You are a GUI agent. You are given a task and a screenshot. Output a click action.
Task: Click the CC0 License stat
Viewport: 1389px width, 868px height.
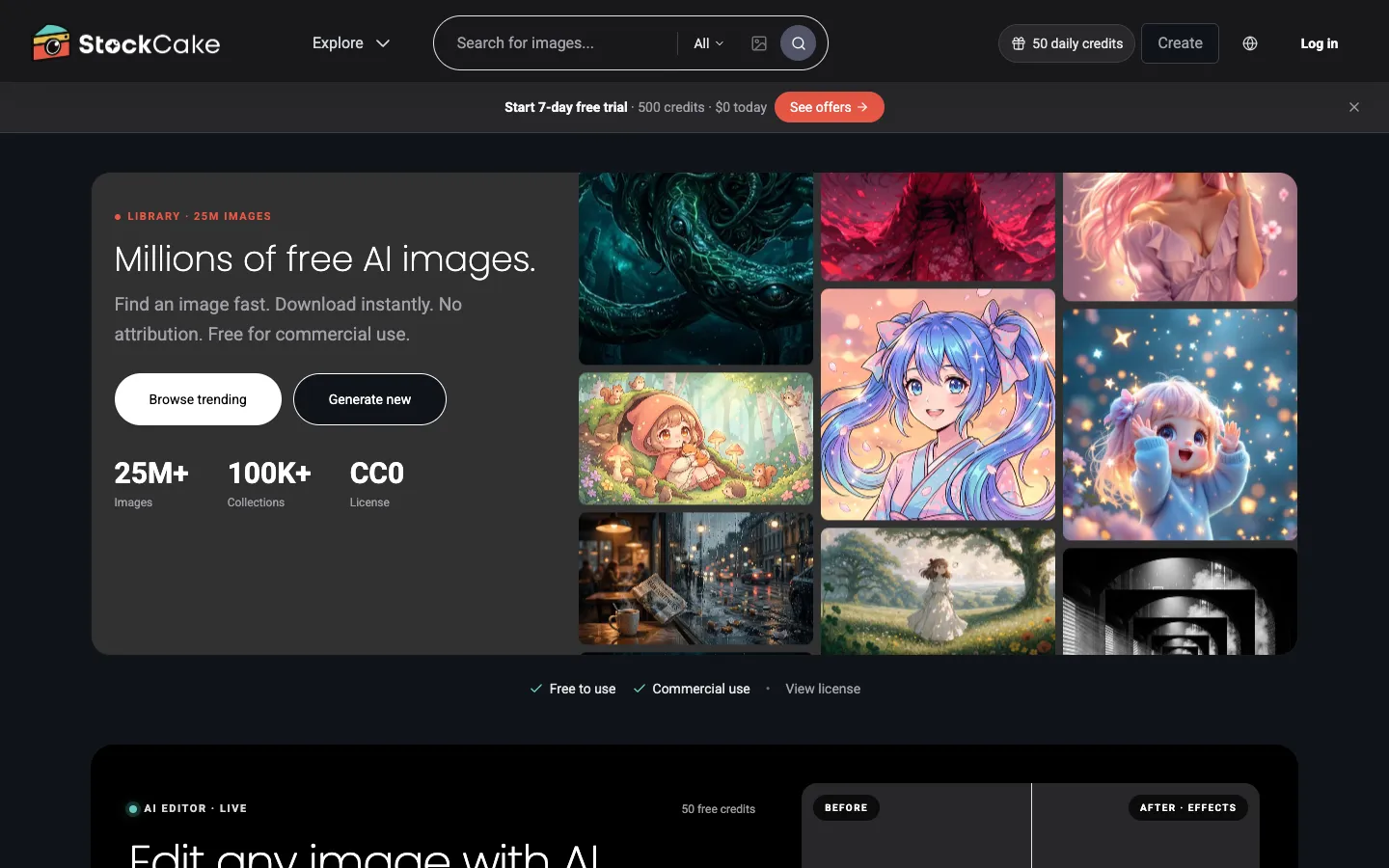(x=376, y=483)
